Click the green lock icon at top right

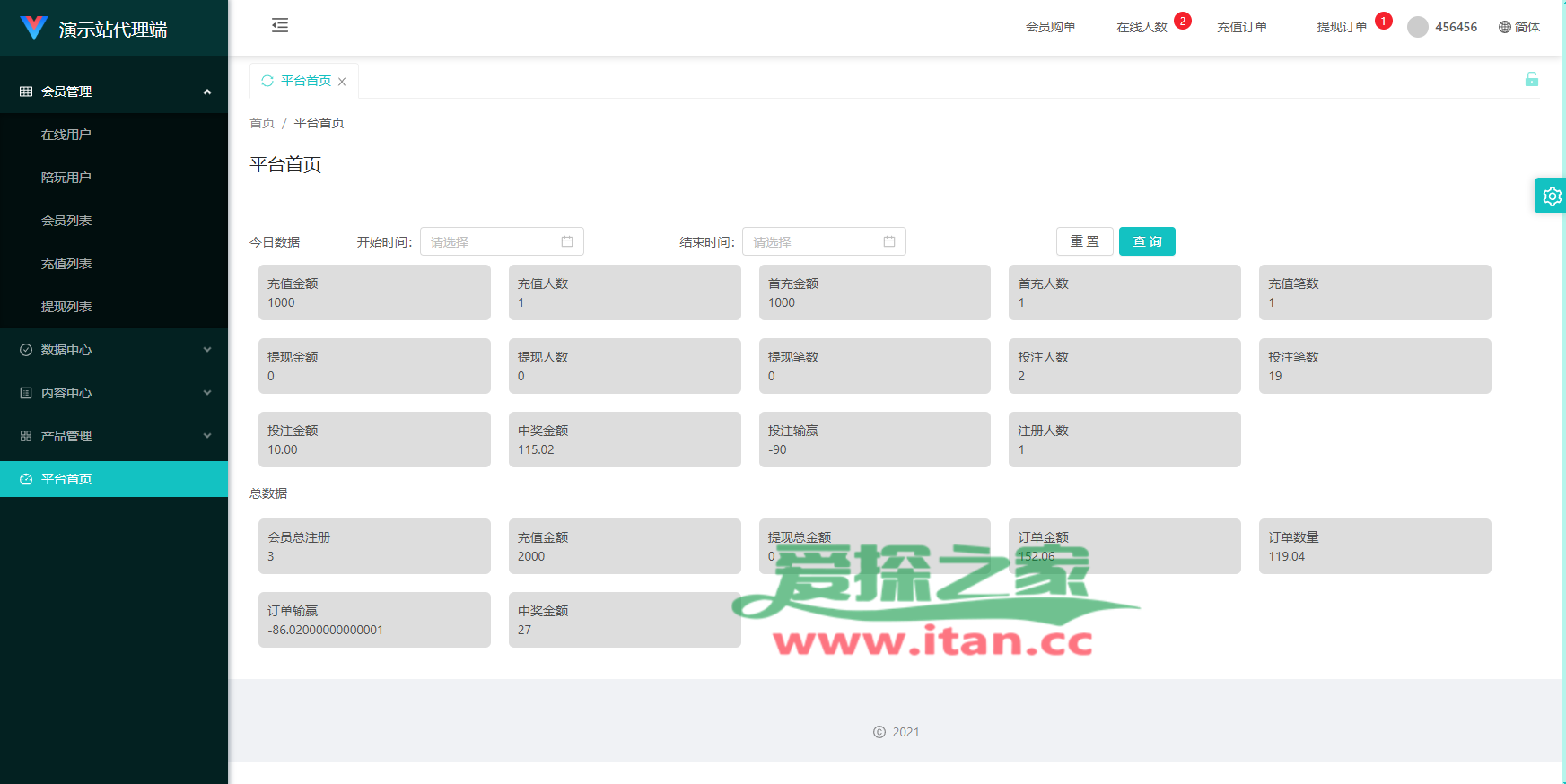click(x=1531, y=79)
